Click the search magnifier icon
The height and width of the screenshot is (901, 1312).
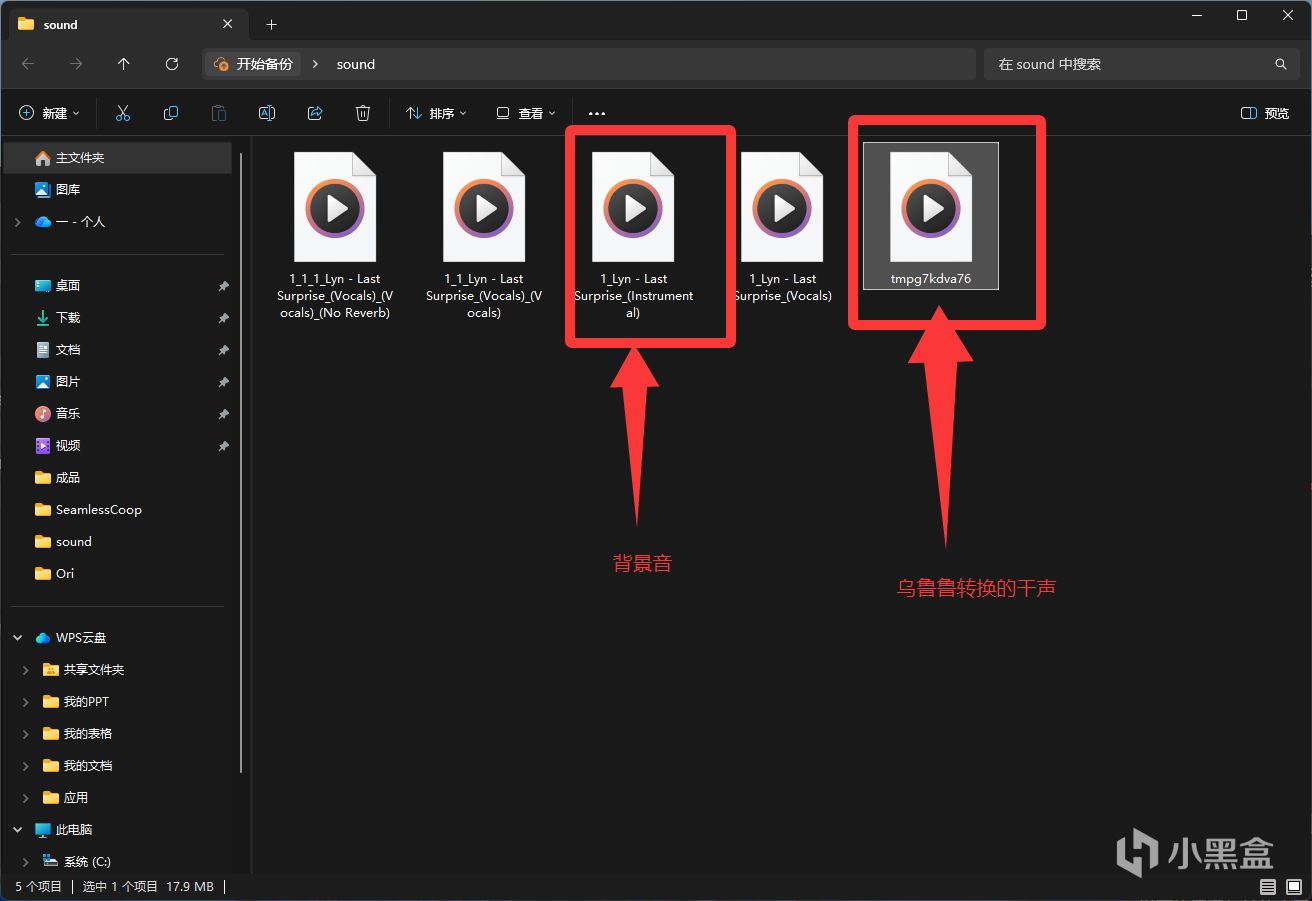(x=1280, y=64)
